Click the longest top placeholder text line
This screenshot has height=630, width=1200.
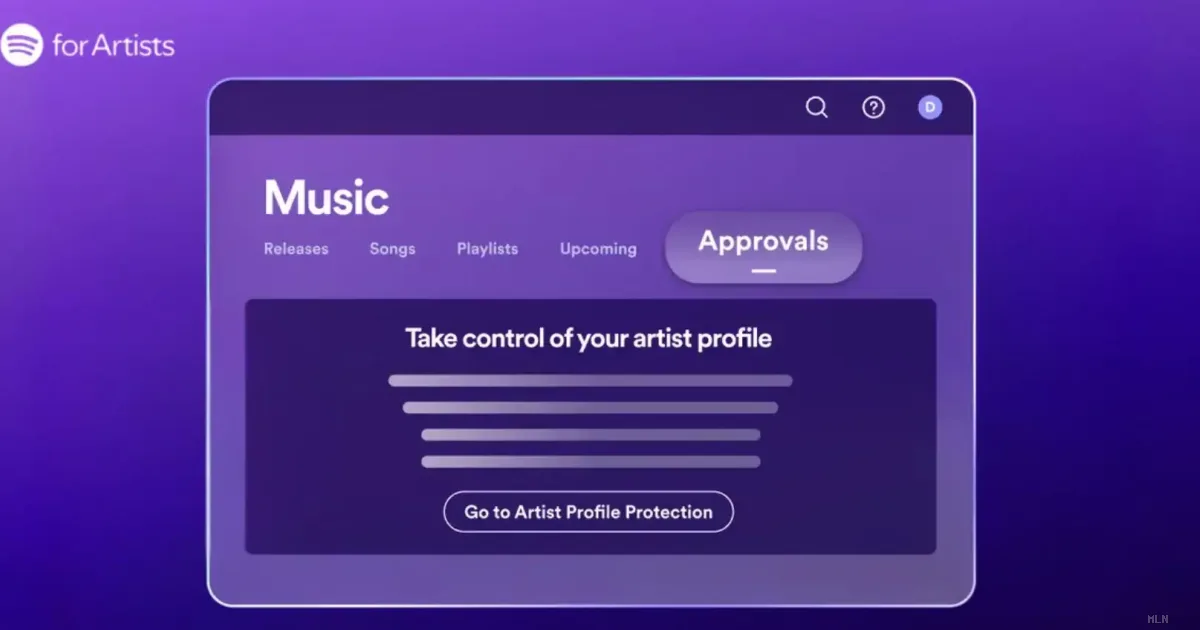tap(590, 380)
